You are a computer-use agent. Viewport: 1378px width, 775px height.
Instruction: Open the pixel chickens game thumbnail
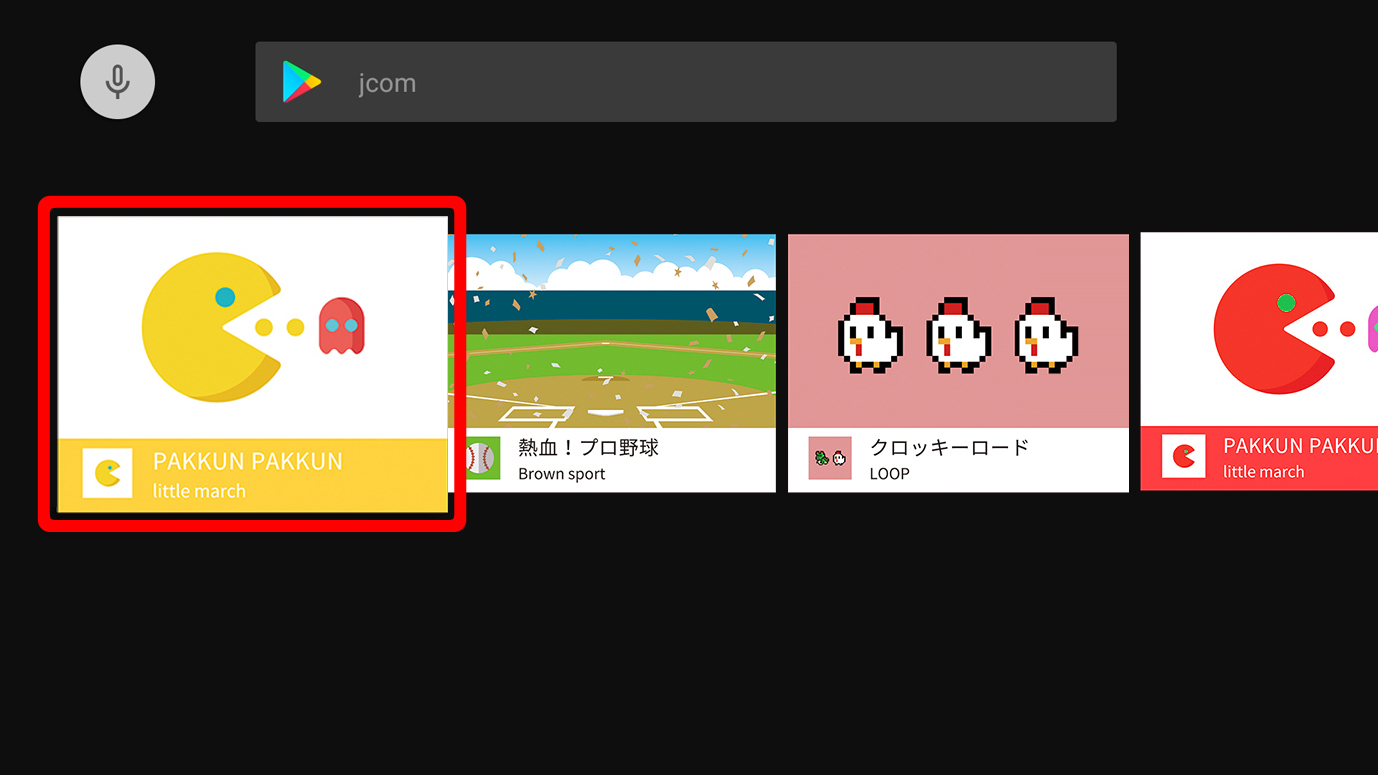[x=958, y=331]
